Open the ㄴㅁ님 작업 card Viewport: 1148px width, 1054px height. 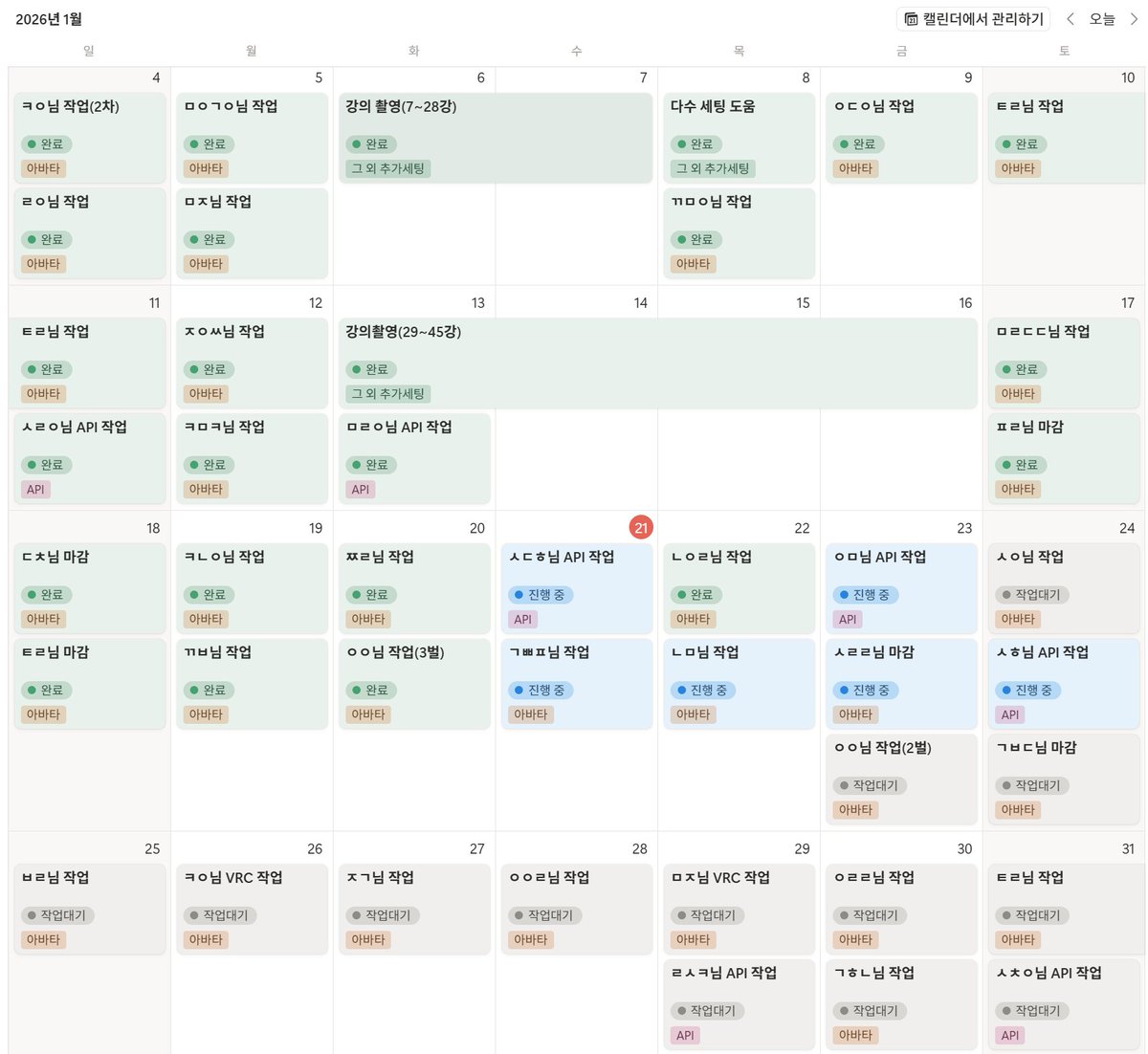(x=739, y=684)
